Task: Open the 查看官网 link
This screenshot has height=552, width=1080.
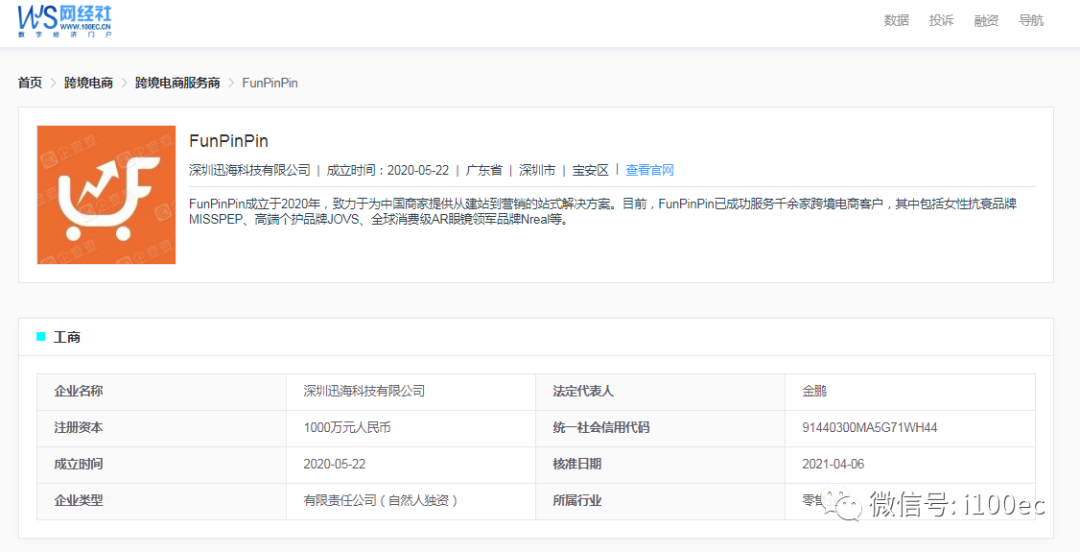Action: pos(650,170)
